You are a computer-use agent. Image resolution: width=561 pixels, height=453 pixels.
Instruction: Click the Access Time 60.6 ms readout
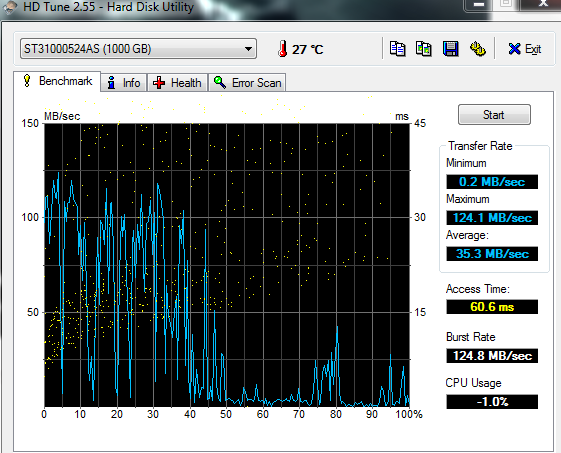tap(492, 307)
